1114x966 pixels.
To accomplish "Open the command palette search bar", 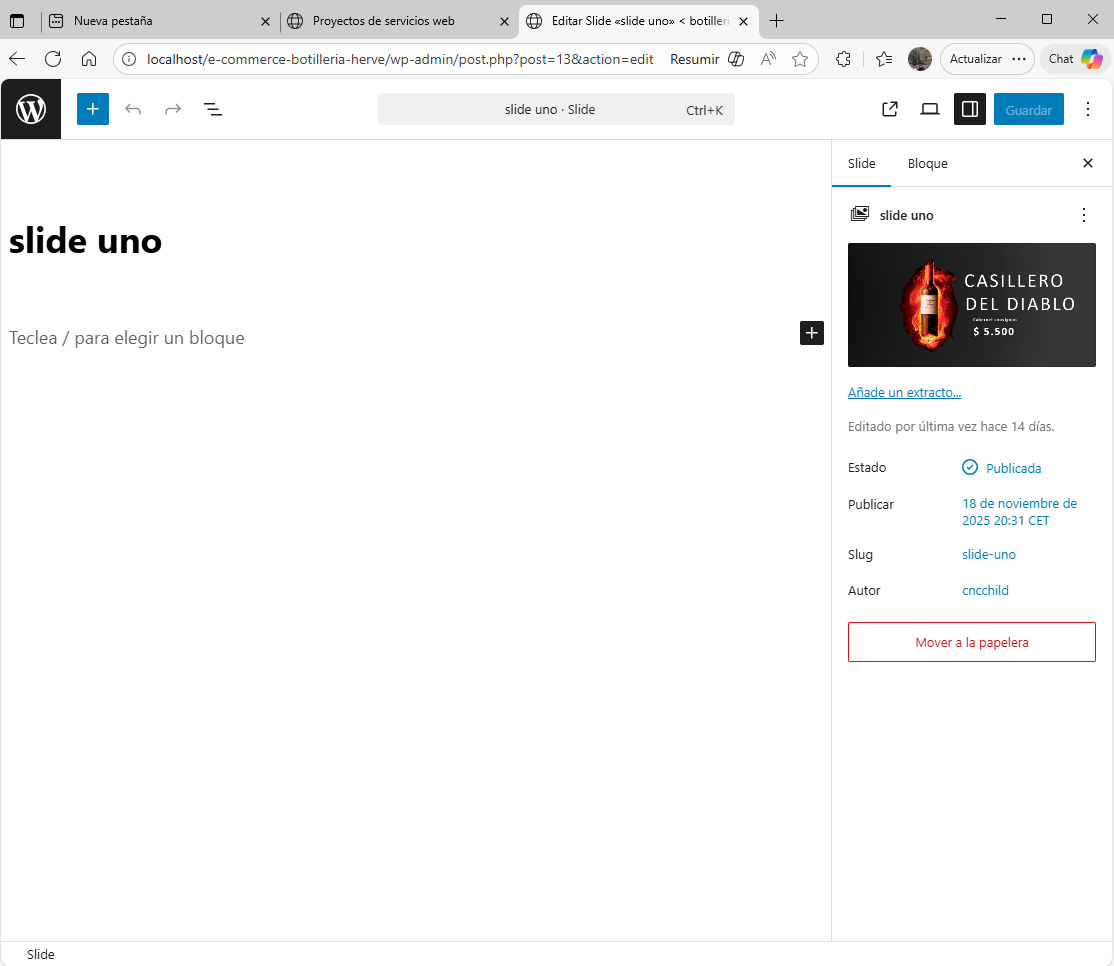I will click(x=556, y=109).
